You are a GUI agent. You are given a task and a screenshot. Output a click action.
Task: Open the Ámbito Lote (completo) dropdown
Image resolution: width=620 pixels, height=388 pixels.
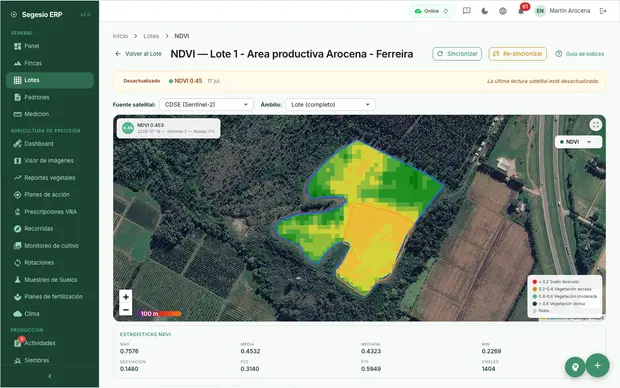331,104
